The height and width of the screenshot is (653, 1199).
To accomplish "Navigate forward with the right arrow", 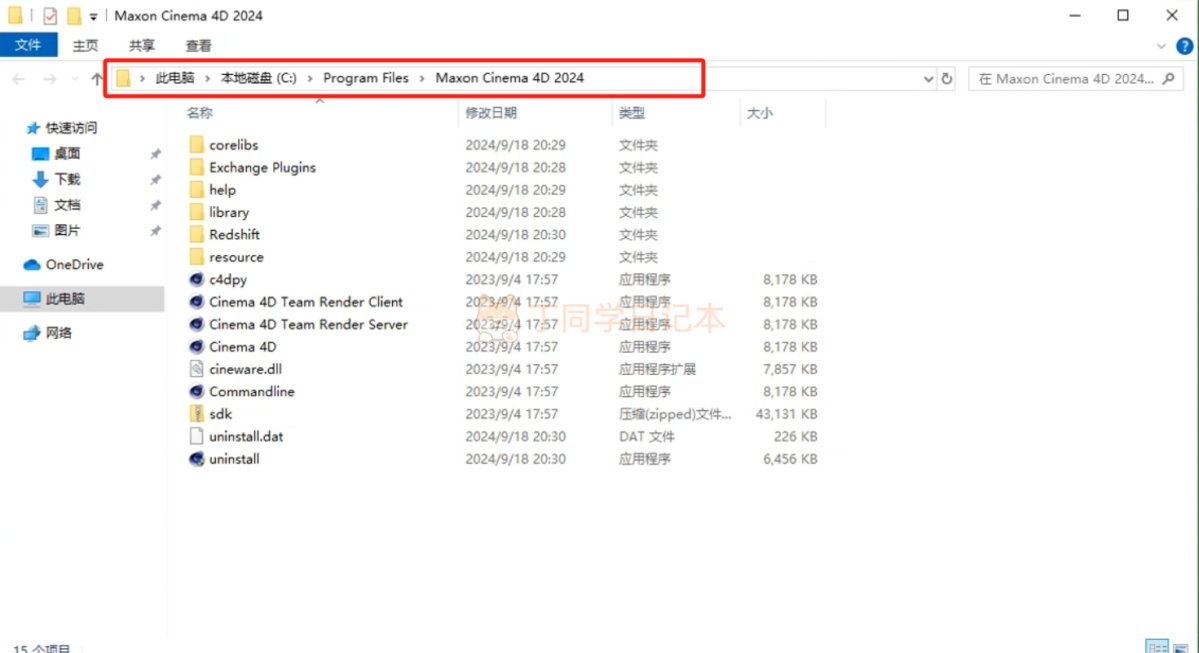I will tap(50, 78).
